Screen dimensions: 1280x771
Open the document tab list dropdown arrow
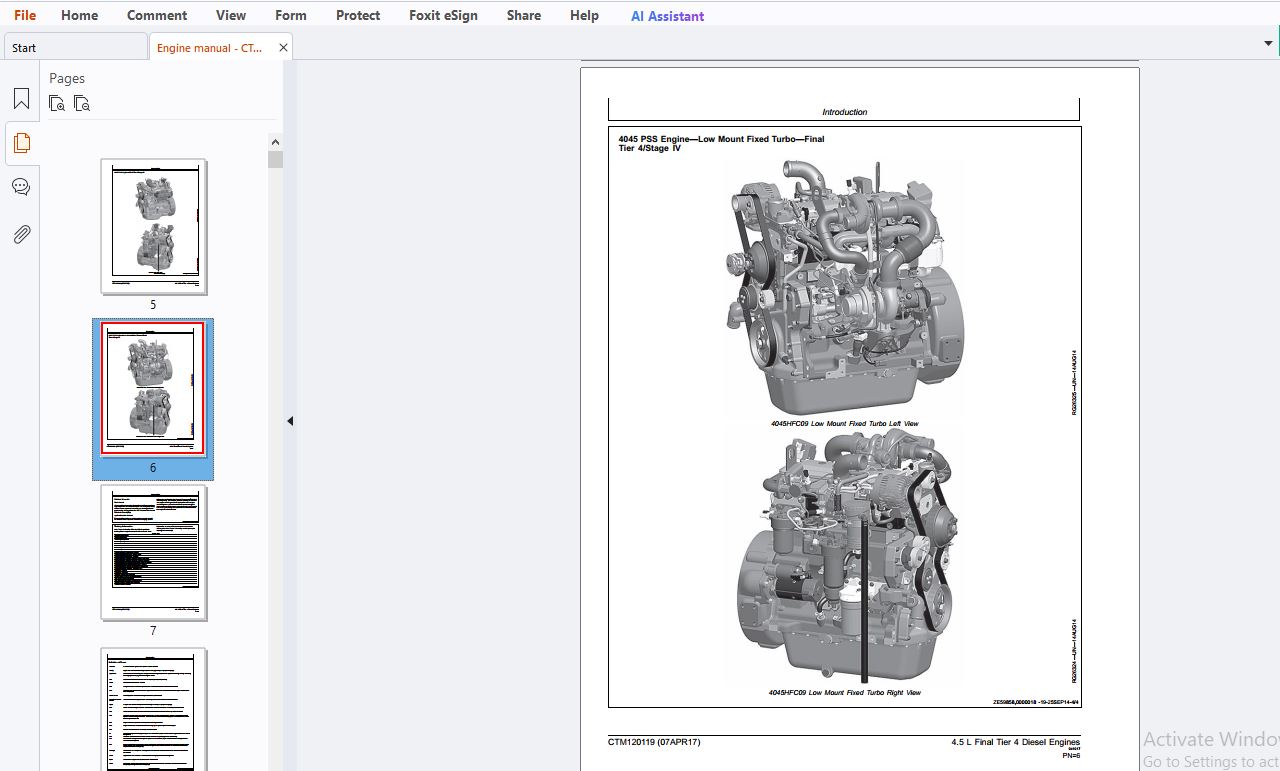[x=1269, y=44]
